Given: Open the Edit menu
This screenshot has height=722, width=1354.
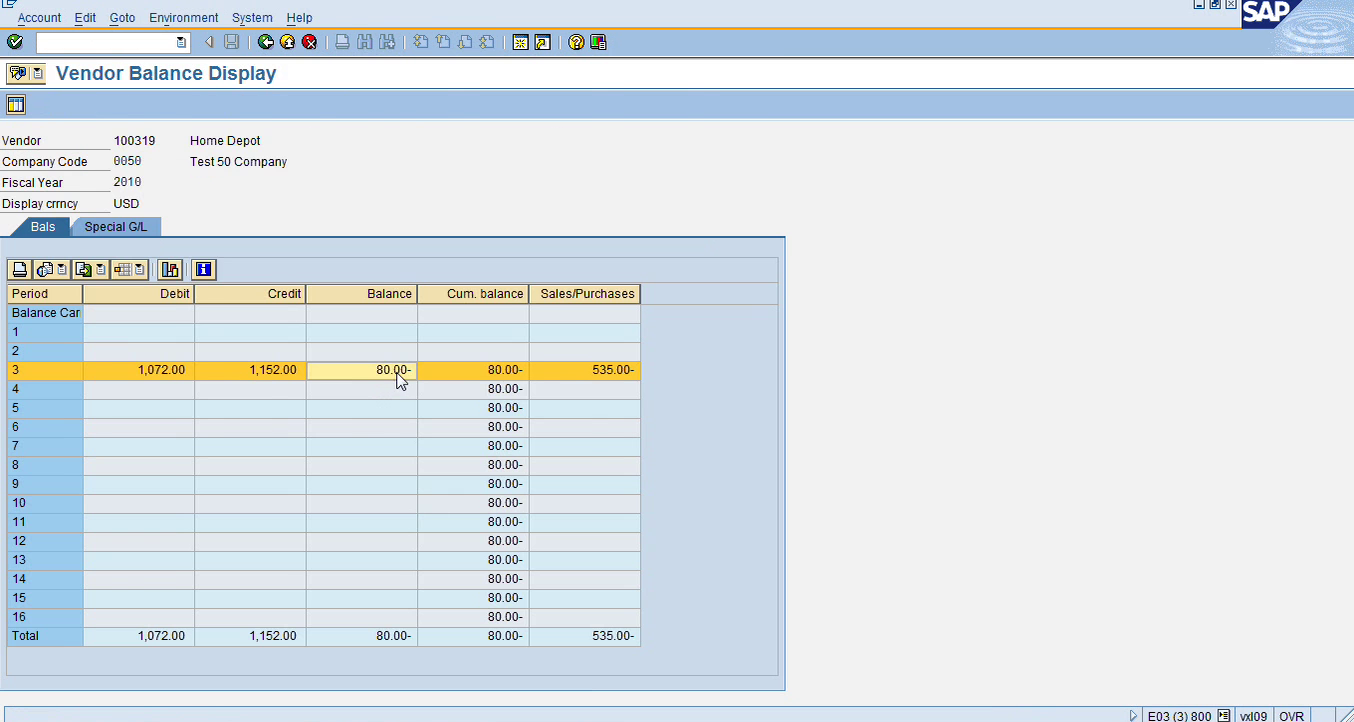Looking at the screenshot, I should point(85,18).
